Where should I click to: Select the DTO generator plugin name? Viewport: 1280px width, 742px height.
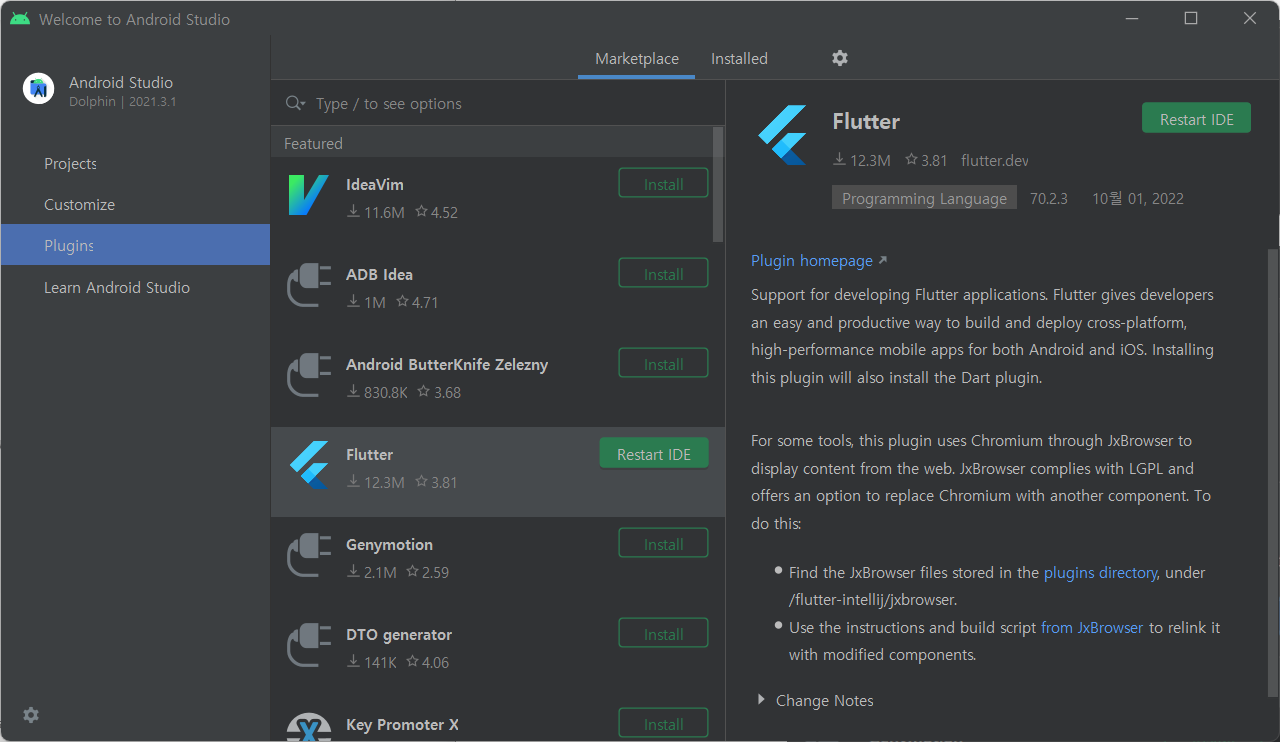coord(399,635)
